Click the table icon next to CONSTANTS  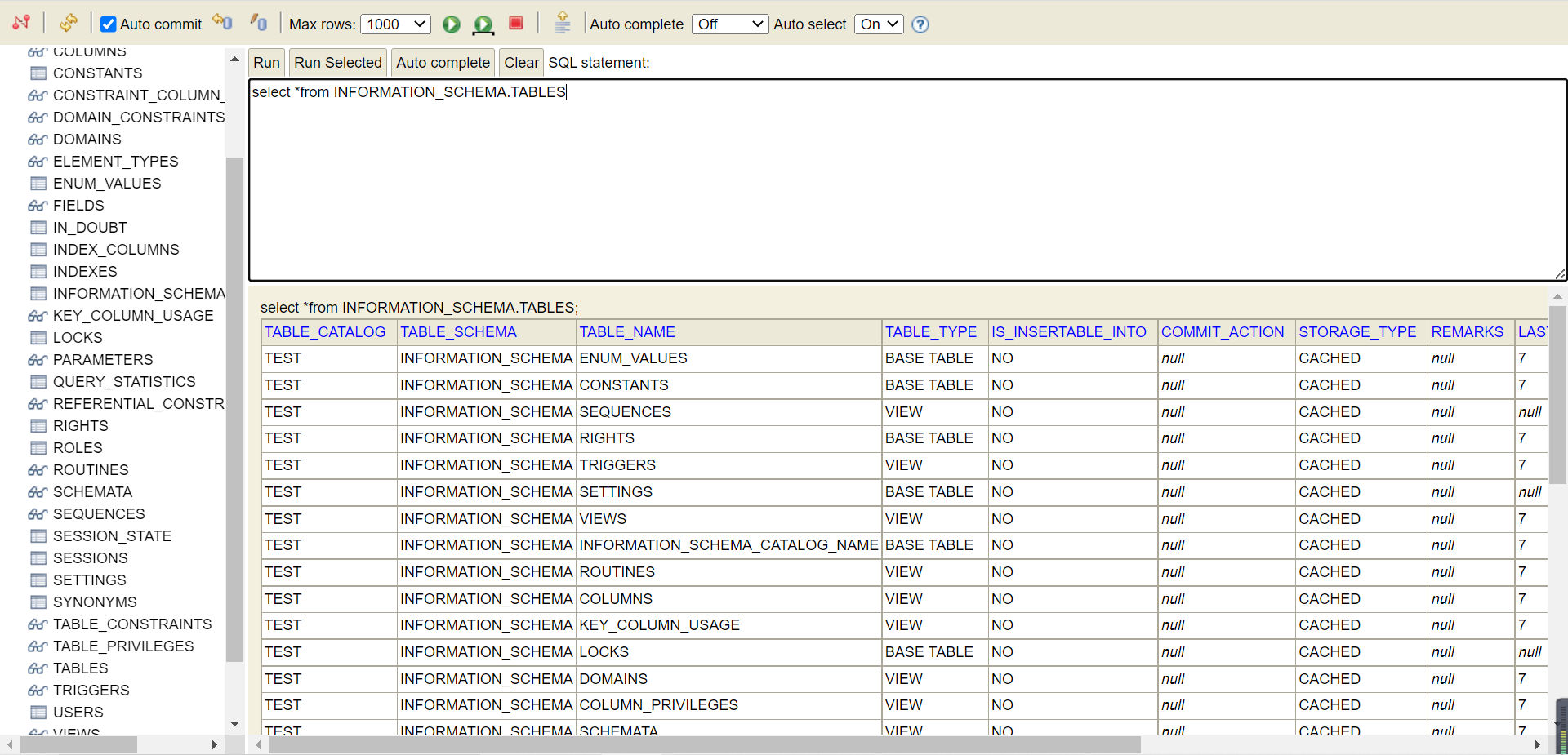point(38,73)
